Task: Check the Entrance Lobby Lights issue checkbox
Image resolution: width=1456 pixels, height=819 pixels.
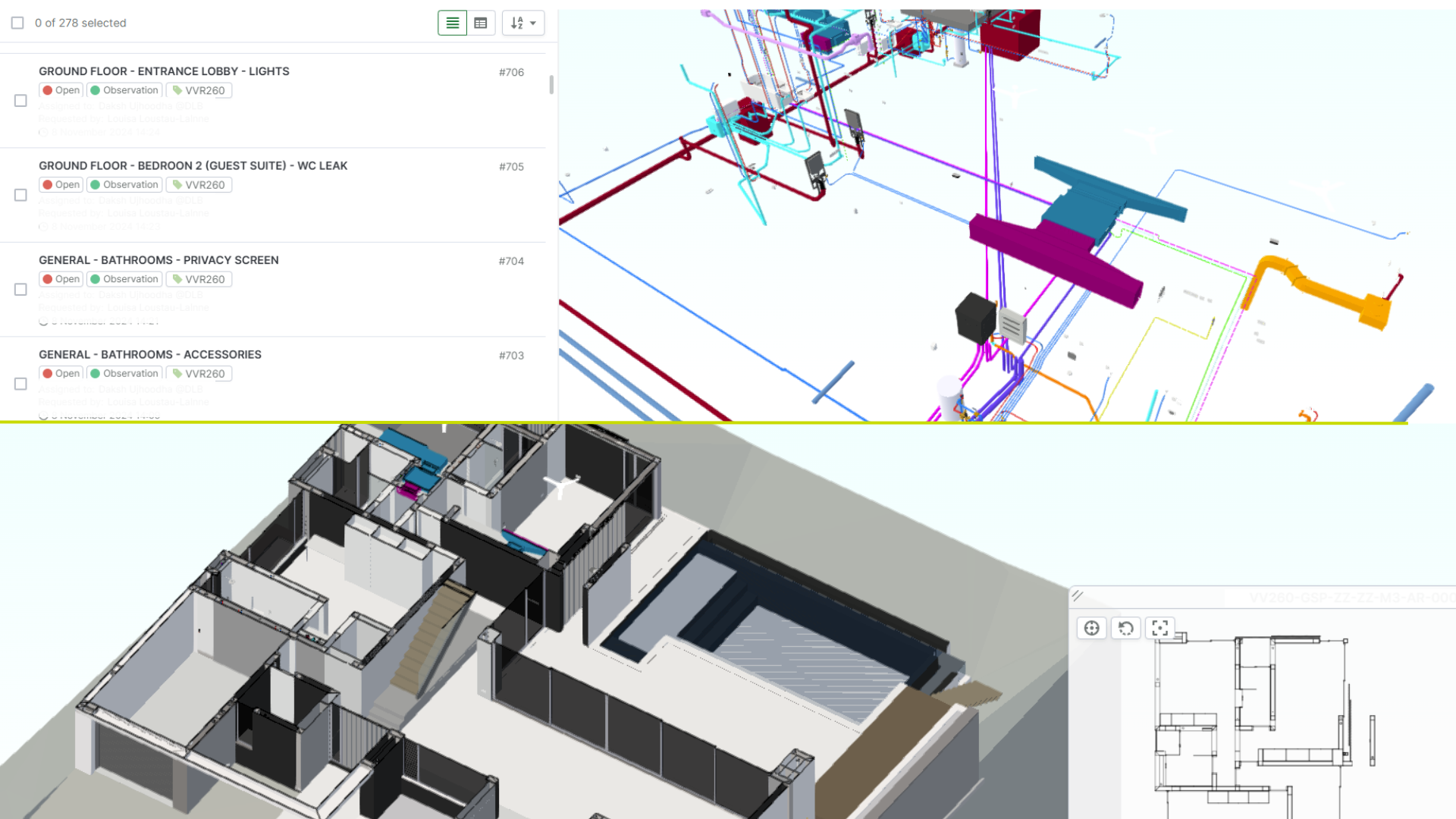Action: point(20,101)
